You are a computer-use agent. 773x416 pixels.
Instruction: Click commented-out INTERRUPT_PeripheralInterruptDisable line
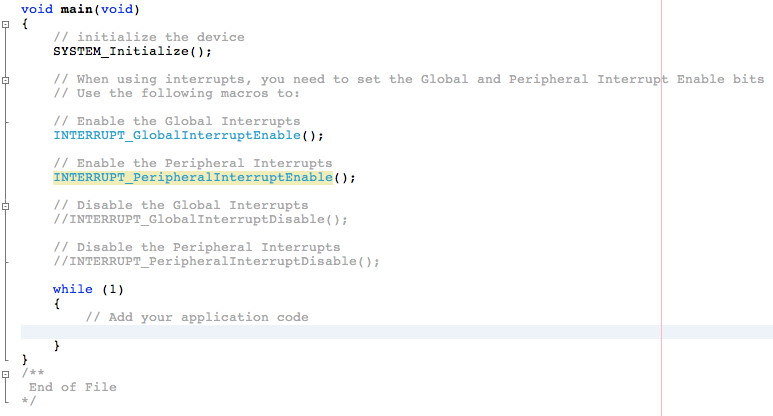[x=216, y=261]
